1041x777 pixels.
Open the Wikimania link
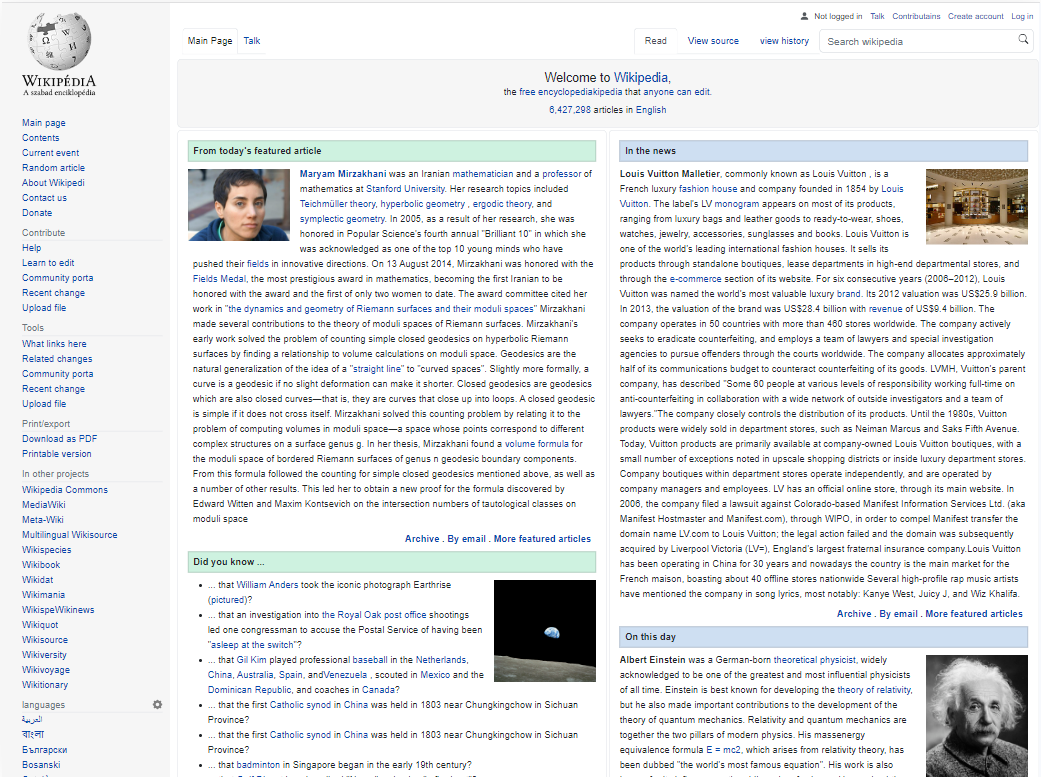(43, 594)
